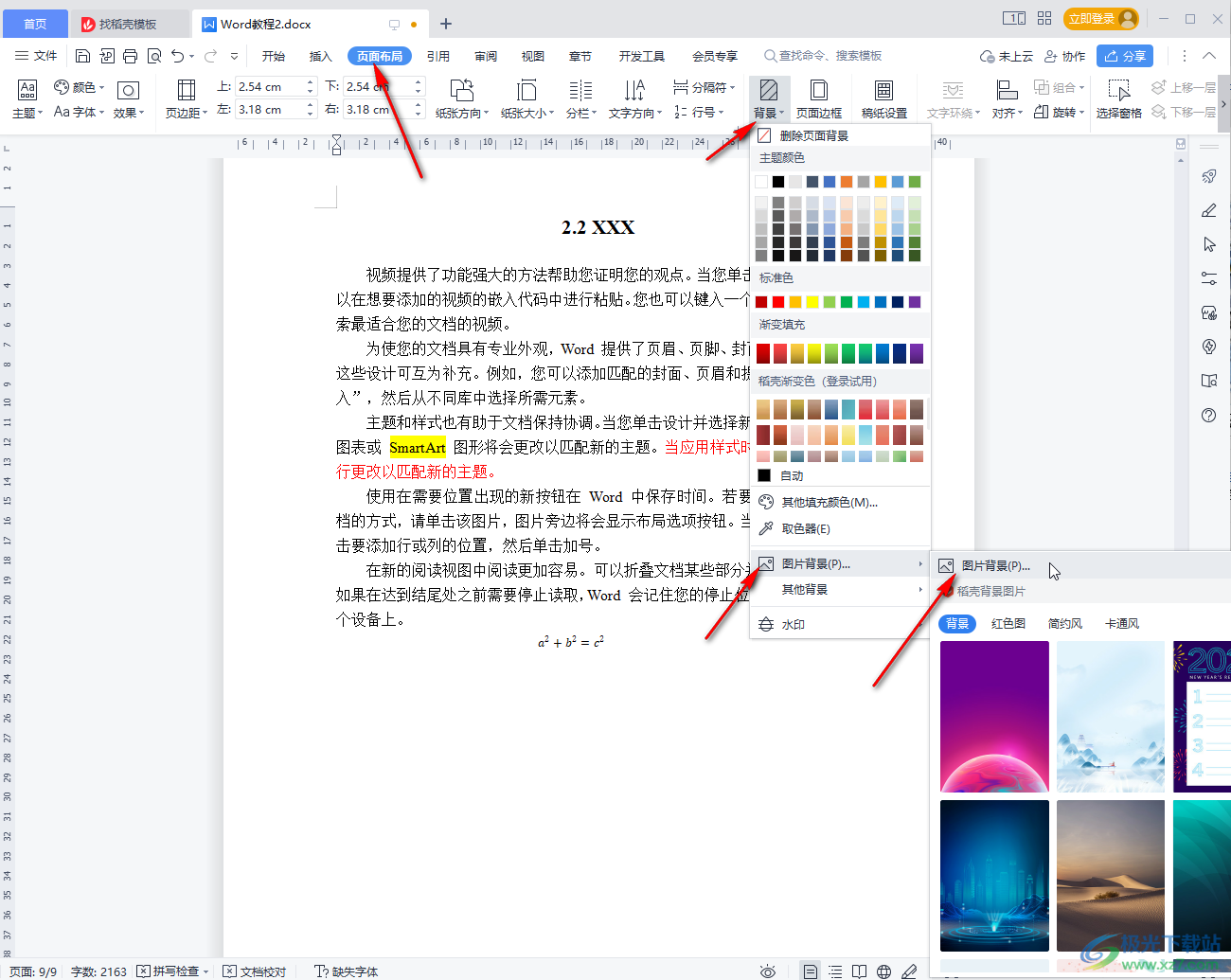Switch to the 引用 (References) tab
Viewport: 1231px width, 980px height.
[x=438, y=56]
